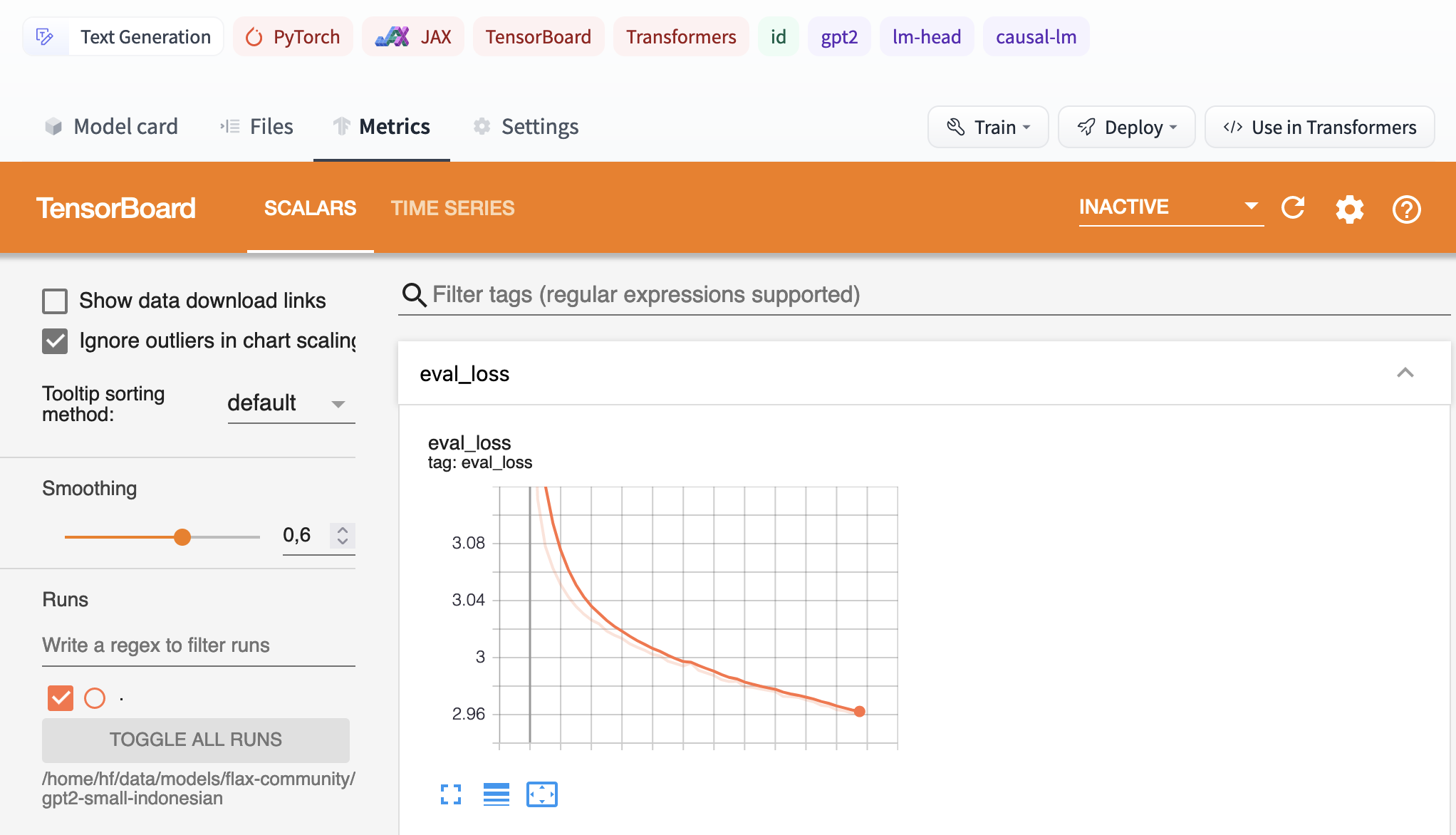Open the Tooltip sorting method dropdown
Screen dimensions: 1456x835
pyautogui.click(x=291, y=403)
